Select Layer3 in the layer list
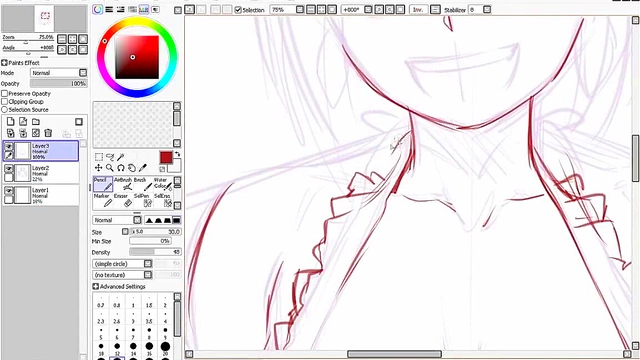640x360 pixels. [x=41, y=151]
